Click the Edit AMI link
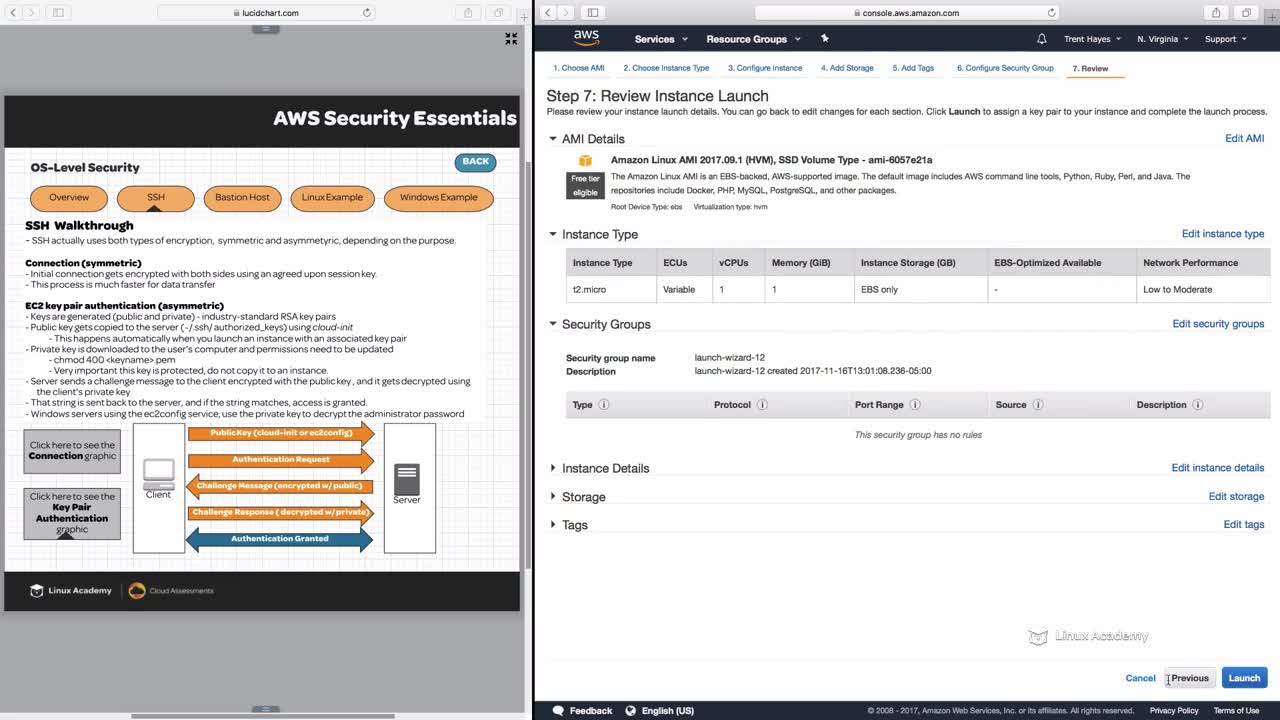 point(1244,138)
